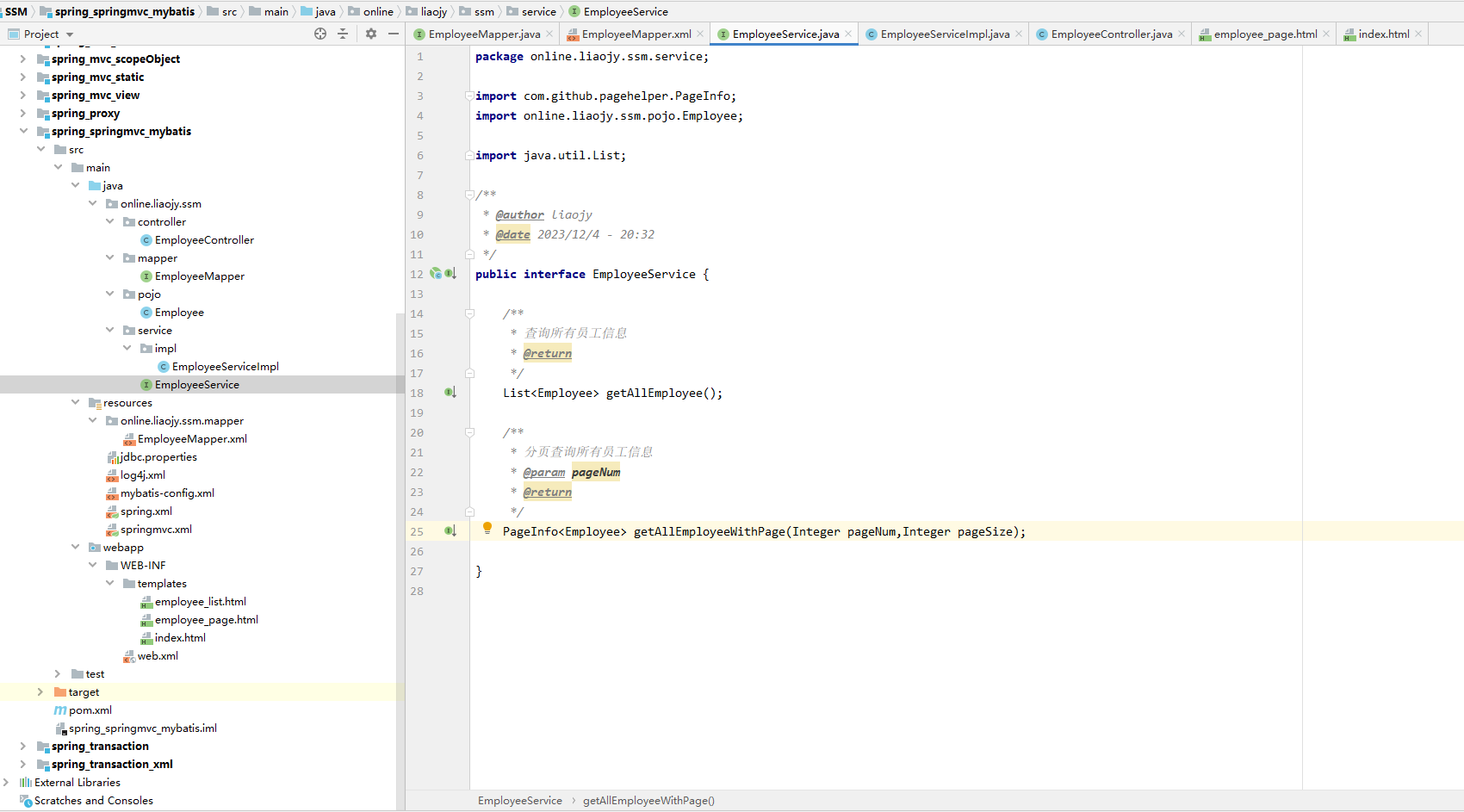Screen dimensions: 1464x812
Task: Select Scratches and Consoles node
Action: [93, 800]
